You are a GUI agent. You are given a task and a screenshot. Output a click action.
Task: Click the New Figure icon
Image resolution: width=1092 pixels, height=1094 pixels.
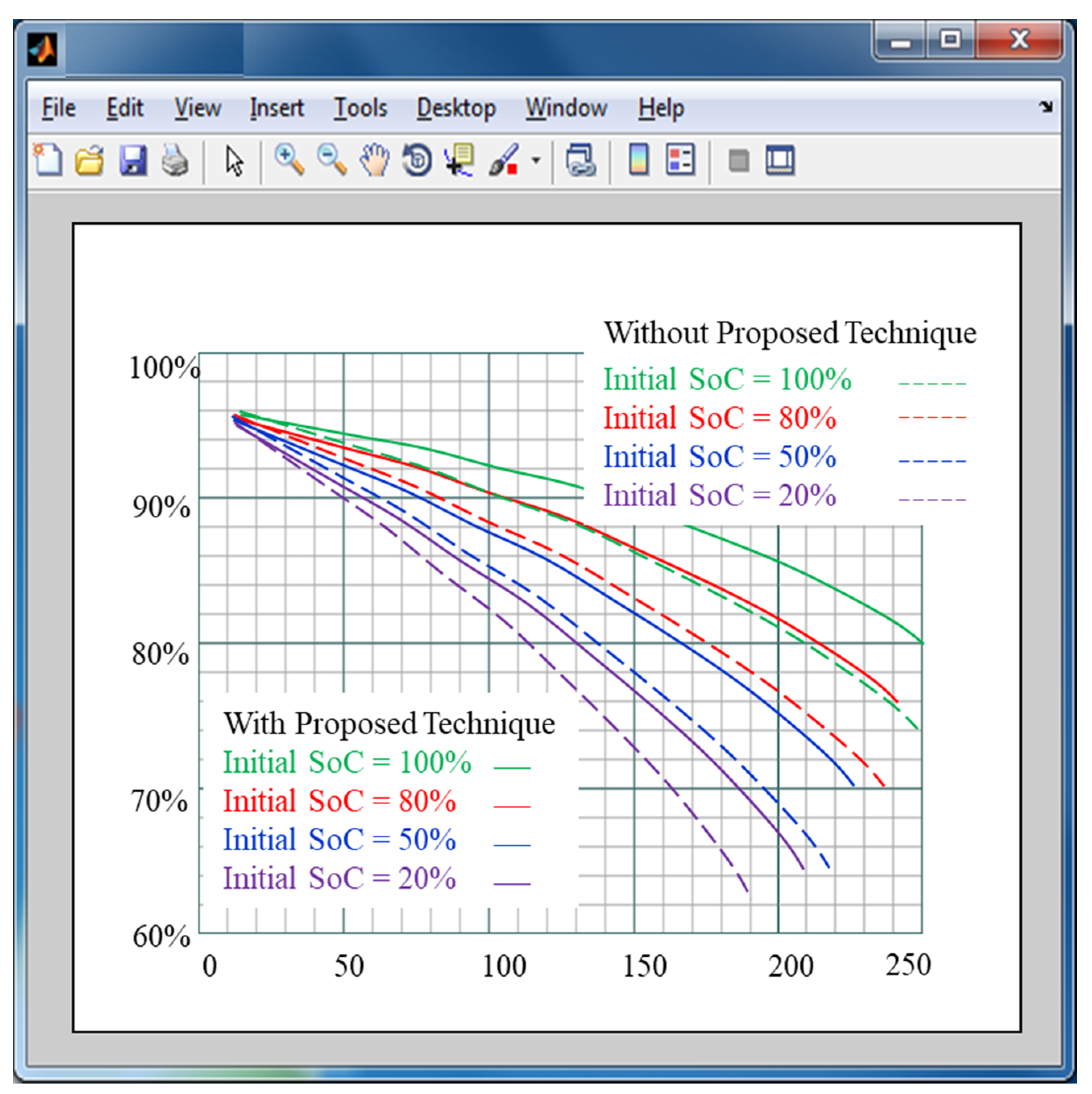tap(48, 160)
